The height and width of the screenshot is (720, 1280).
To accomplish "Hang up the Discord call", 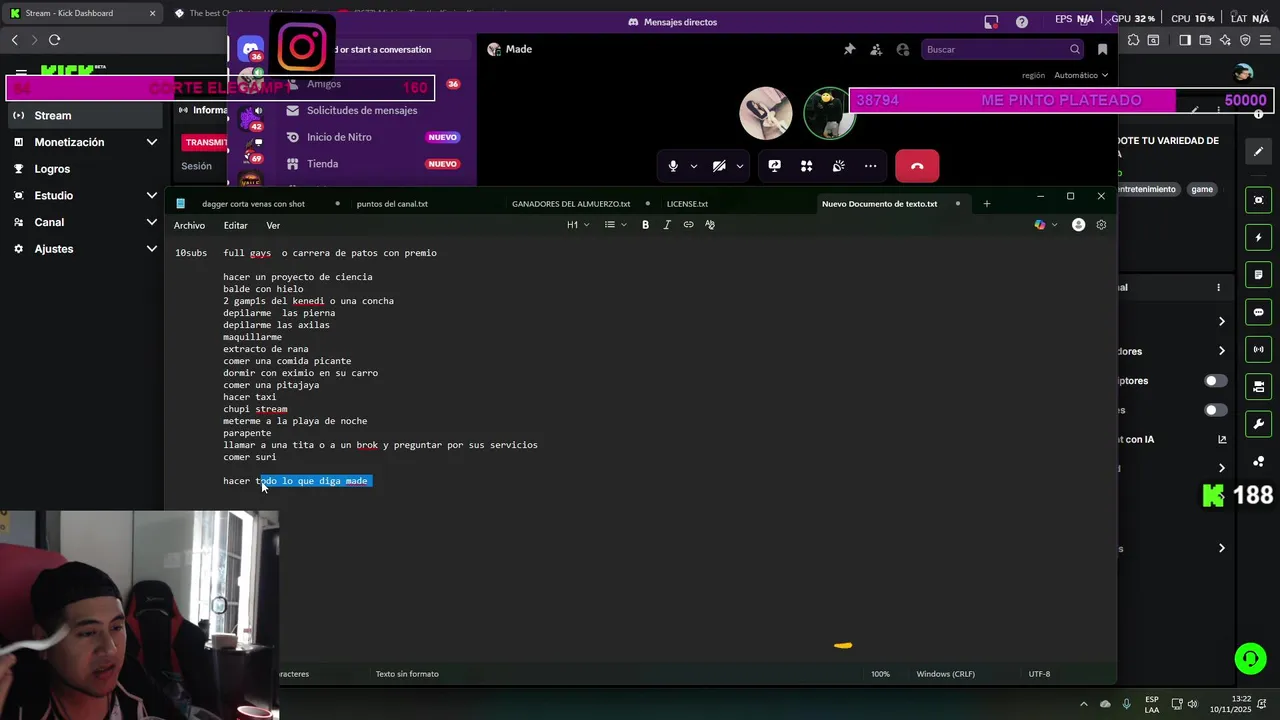I will click(917, 166).
